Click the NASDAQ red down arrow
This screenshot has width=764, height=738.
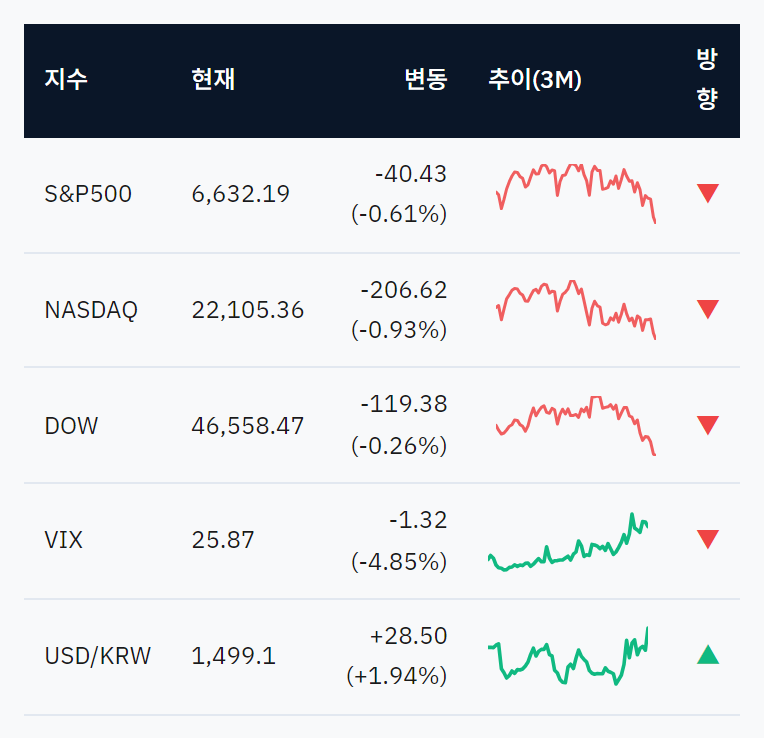(x=707, y=309)
